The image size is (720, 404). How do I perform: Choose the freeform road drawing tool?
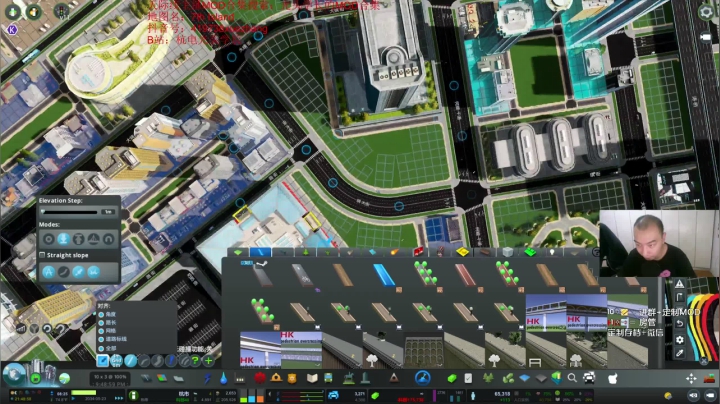pyautogui.click(x=157, y=361)
